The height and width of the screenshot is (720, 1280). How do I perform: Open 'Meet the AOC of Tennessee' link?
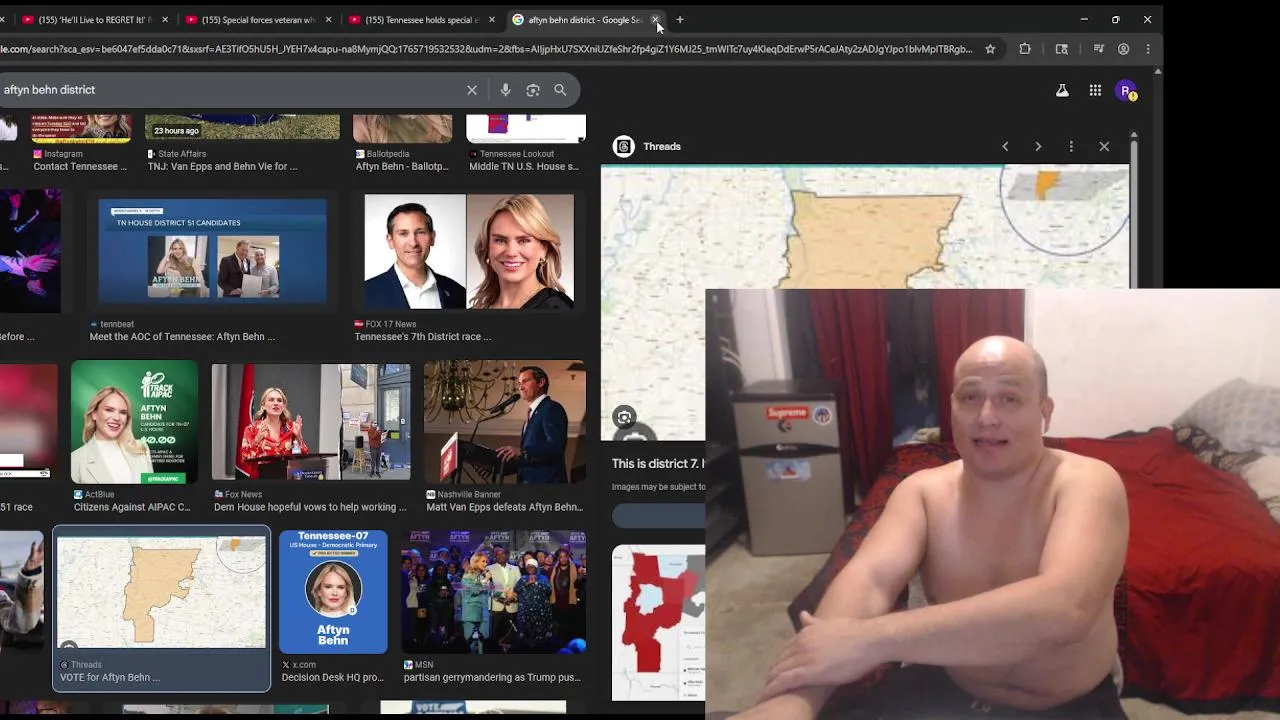click(x=182, y=337)
